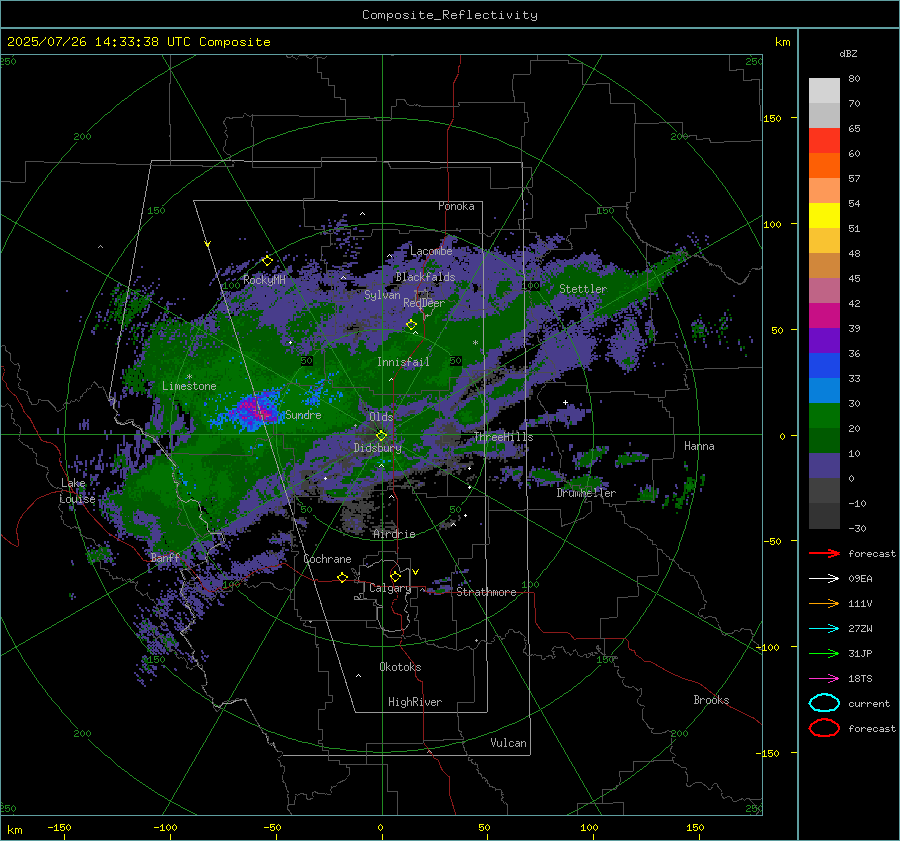Click the 60 dBZ red color swatch

tap(824, 141)
